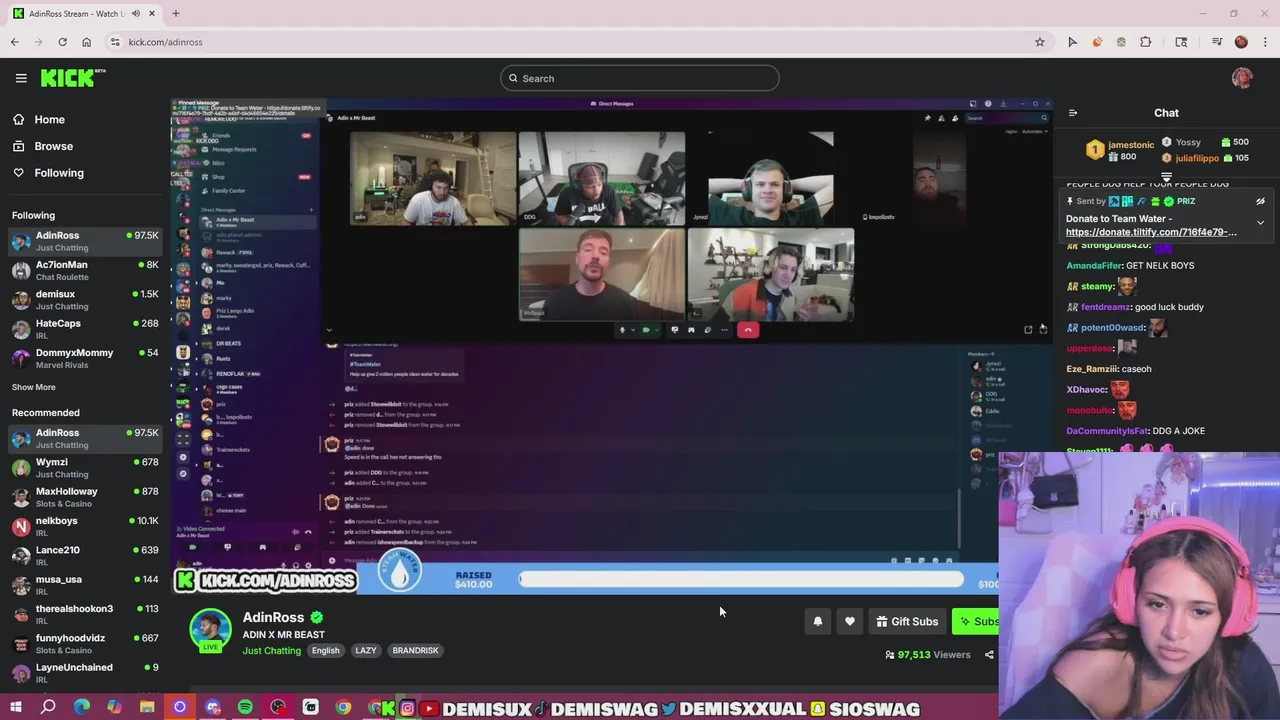Screen dimensions: 1280x720
Task: Go to Browse in the sidebar
Action: 43,146
